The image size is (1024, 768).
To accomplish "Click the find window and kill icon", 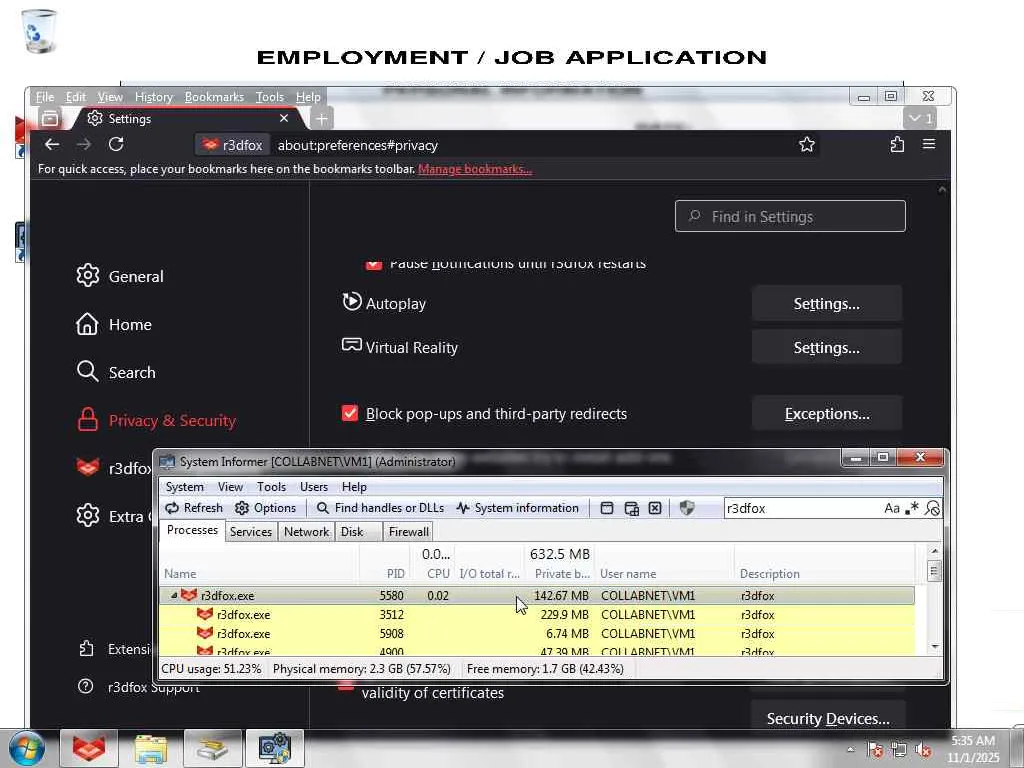I will (655, 508).
